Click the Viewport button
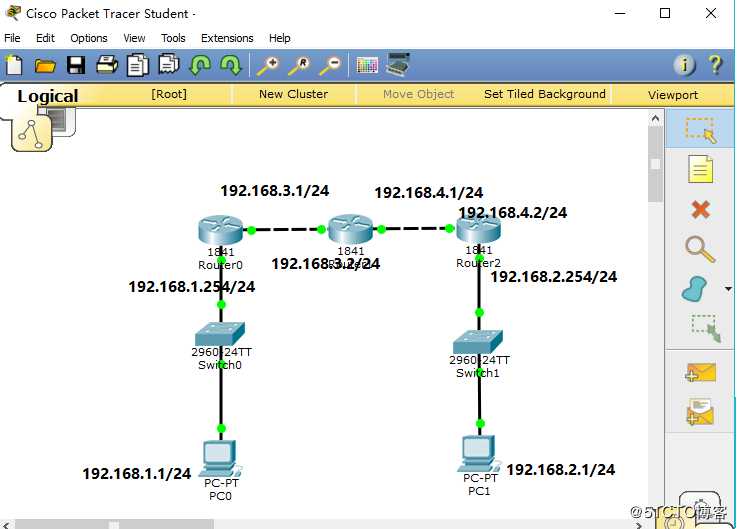Image resolution: width=737 pixels, height=529 pixels. (673, 95)
